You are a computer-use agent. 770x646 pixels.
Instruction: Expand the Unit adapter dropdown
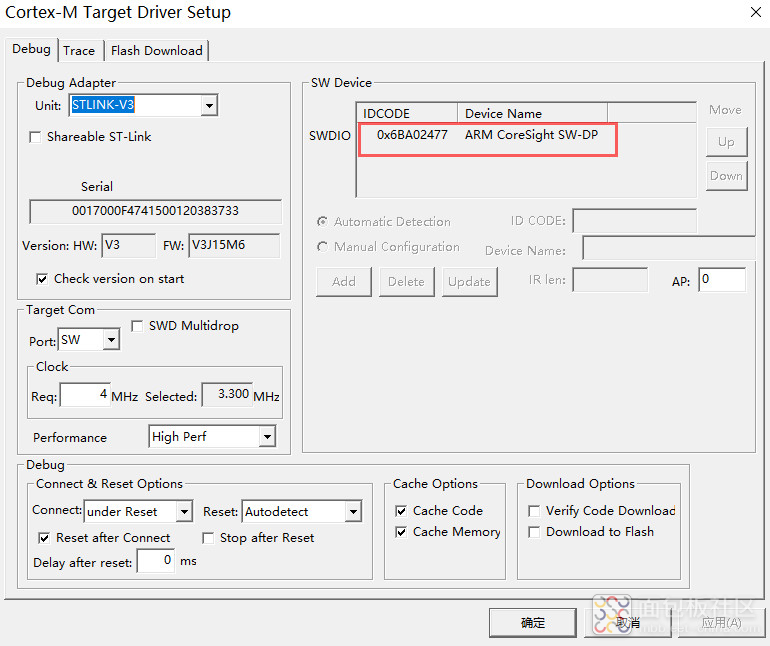point(209,106)
